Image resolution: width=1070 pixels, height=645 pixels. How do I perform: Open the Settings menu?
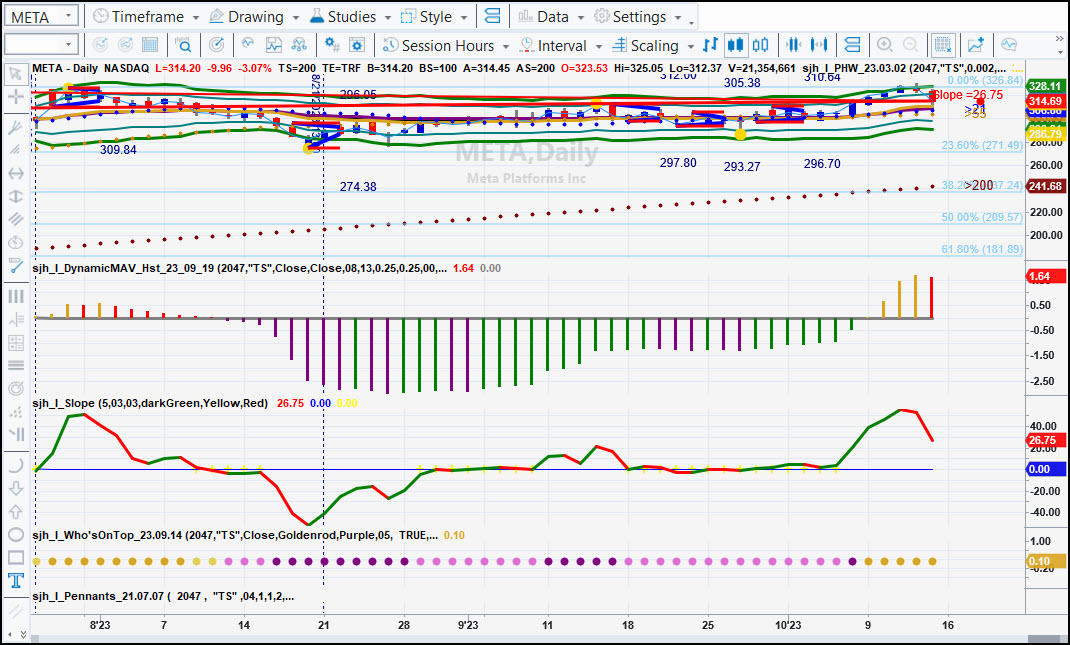tap(637, 16)
